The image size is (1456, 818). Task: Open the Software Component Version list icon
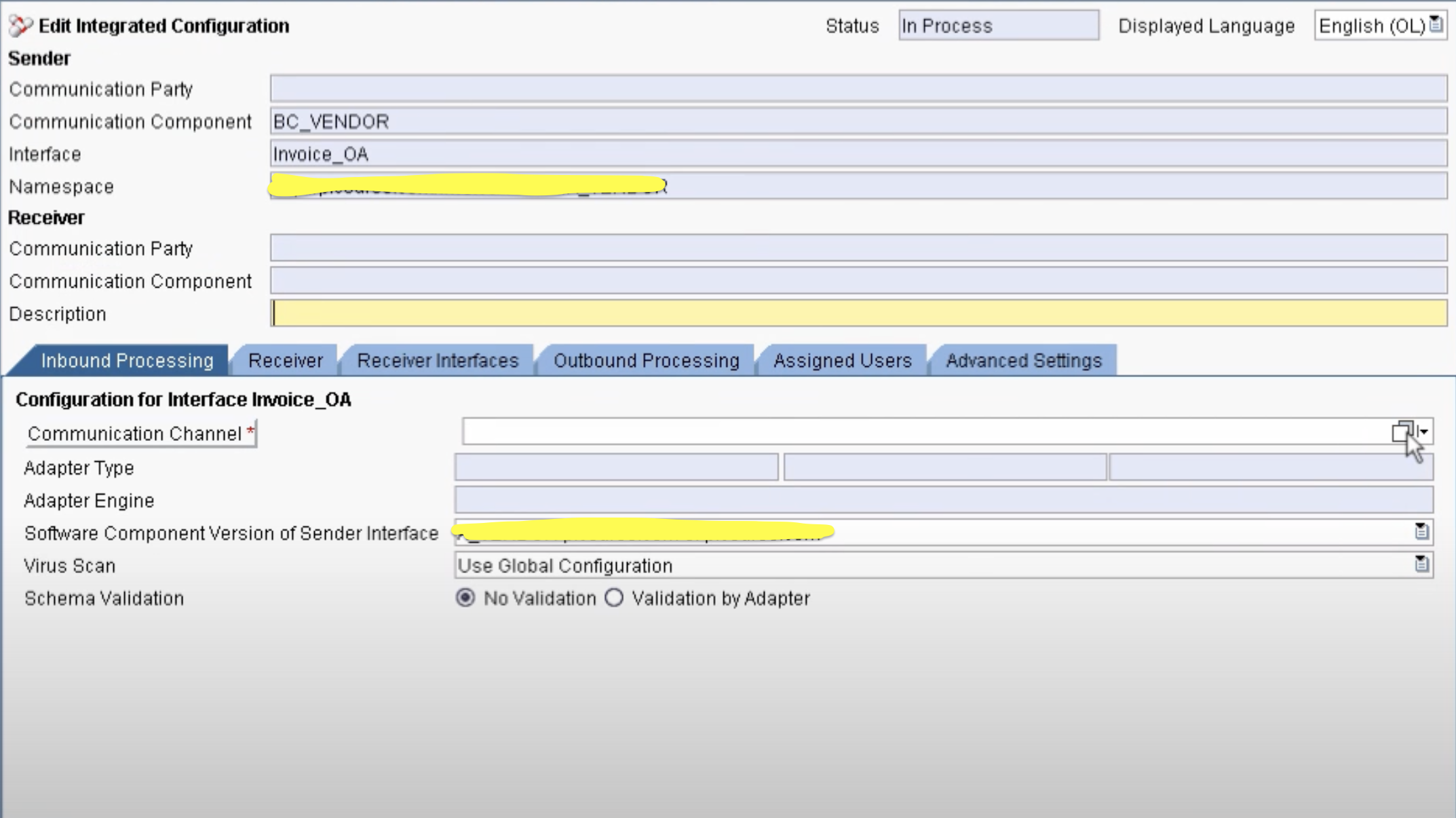coord(1421,532)
